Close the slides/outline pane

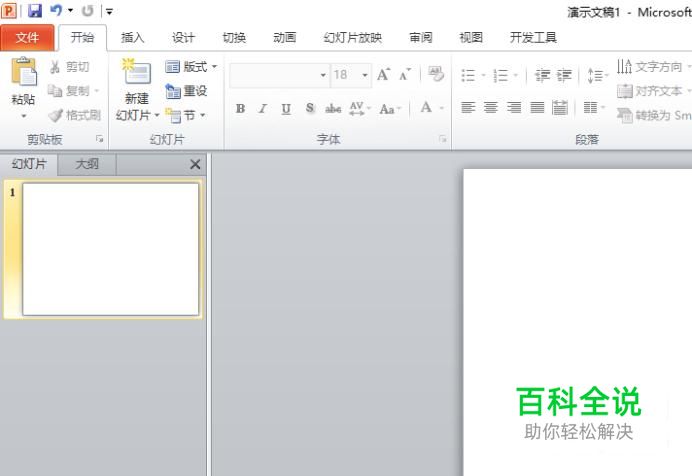195,164
